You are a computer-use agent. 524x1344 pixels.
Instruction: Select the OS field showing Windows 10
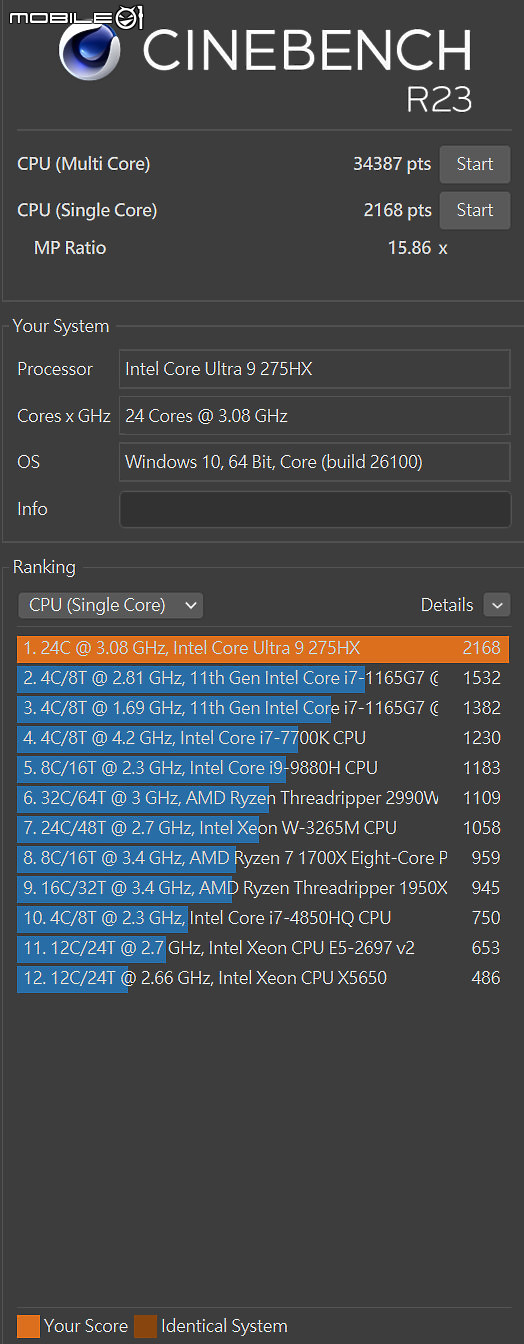(315, 462)
